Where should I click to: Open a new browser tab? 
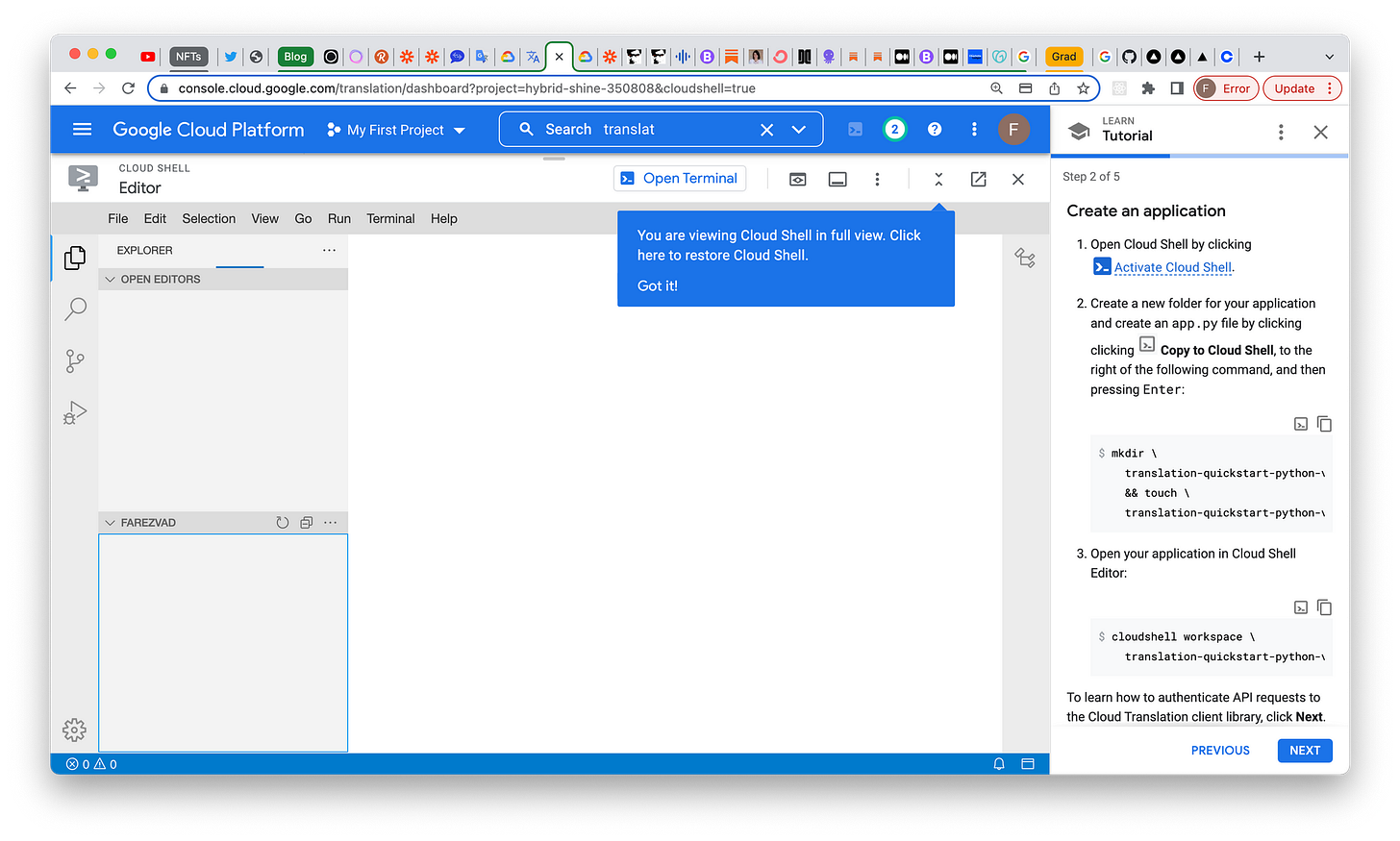[1259, 57]
